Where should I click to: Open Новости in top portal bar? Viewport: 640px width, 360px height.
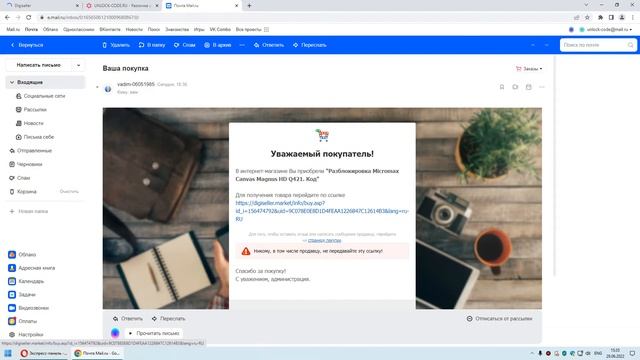click(x=134, y=29)
